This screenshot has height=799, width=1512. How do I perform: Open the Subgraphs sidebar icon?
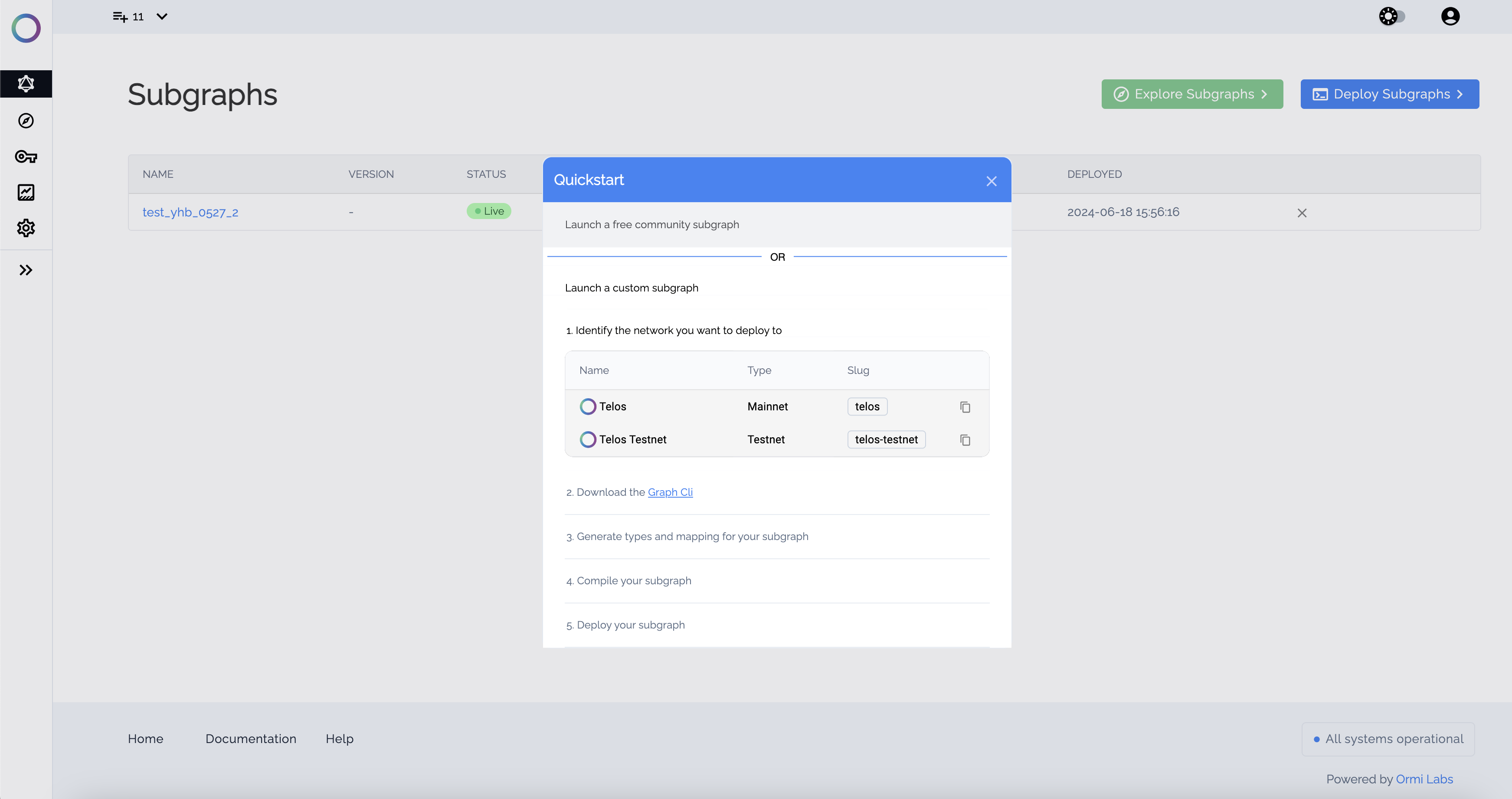[26, 84]
